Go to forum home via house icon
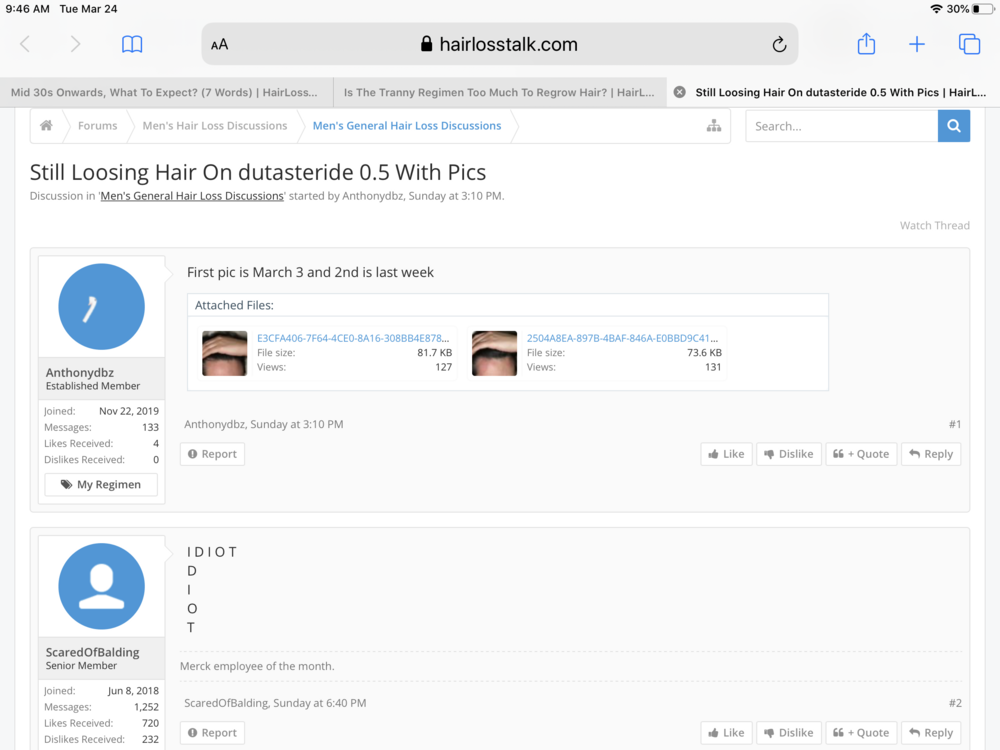 (x=46, y=126)
